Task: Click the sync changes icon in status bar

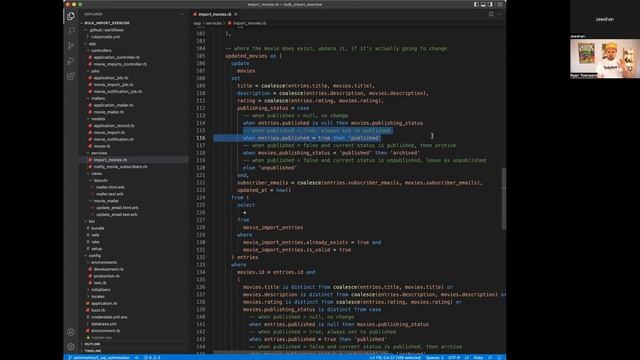Action: tap(137, 358)
